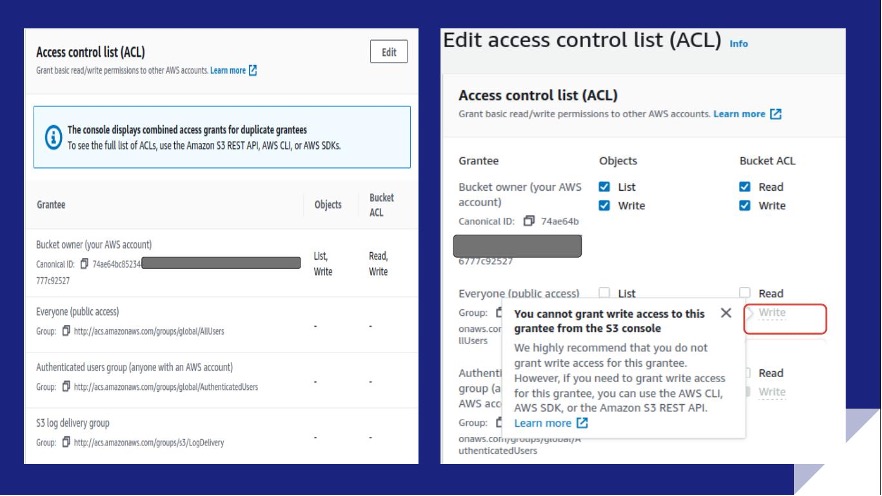Copy the Everyone group URL in the Edit ACL panel
The height and width of the screenshot is (496, 882).
point(499,313)
